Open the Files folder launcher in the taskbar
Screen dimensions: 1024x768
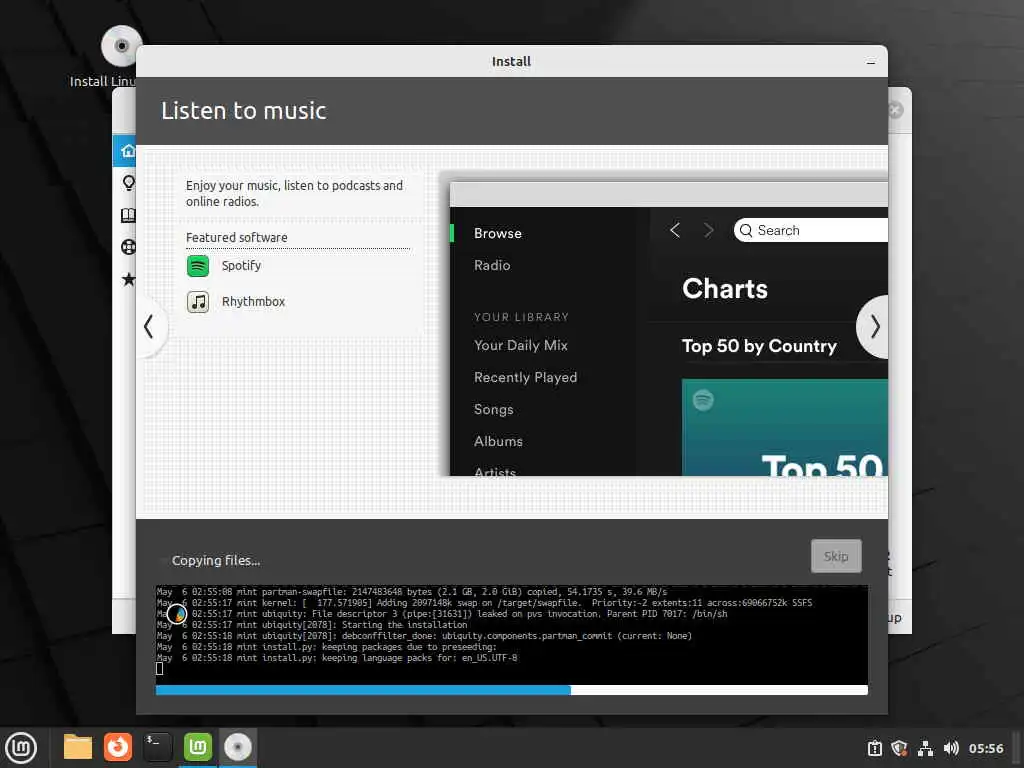[78, 747]
